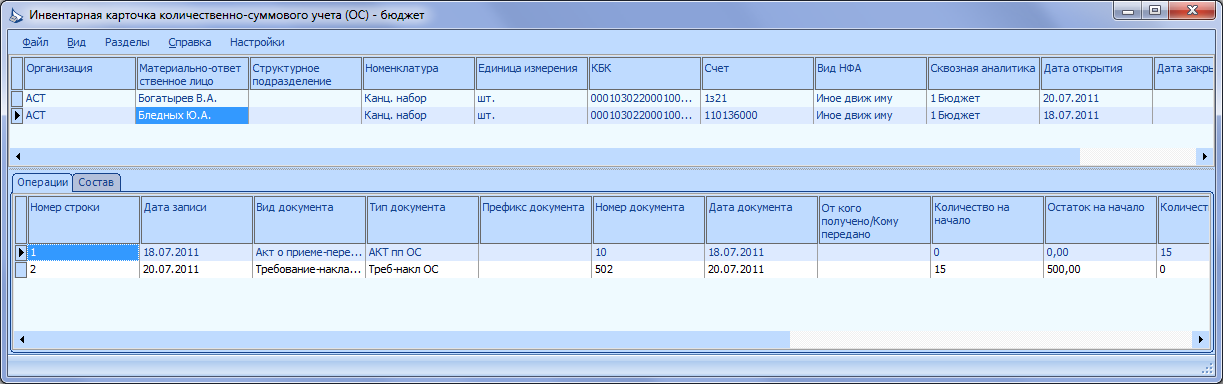The width and height of the screenshot is (1223, 384).
Task: Click right arrow of upper horizontal scrollbar
Action: coord(1205,157)
